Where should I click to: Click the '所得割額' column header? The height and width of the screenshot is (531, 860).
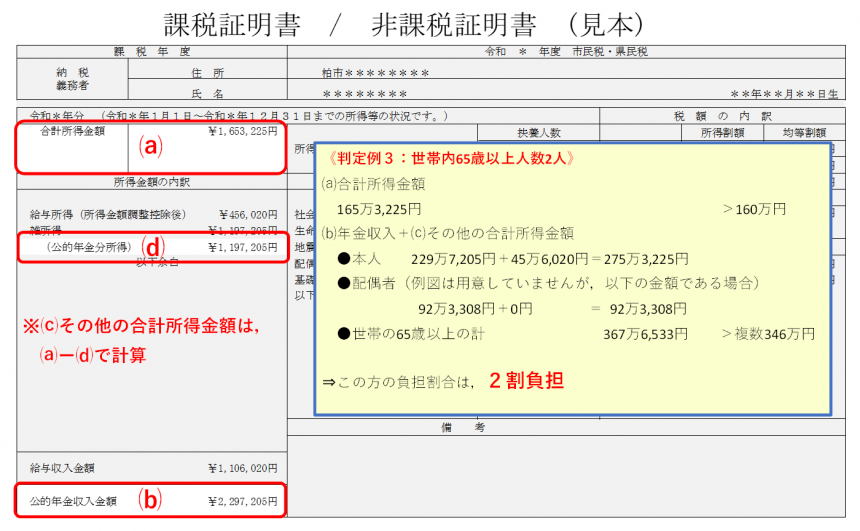pos(722,133)
